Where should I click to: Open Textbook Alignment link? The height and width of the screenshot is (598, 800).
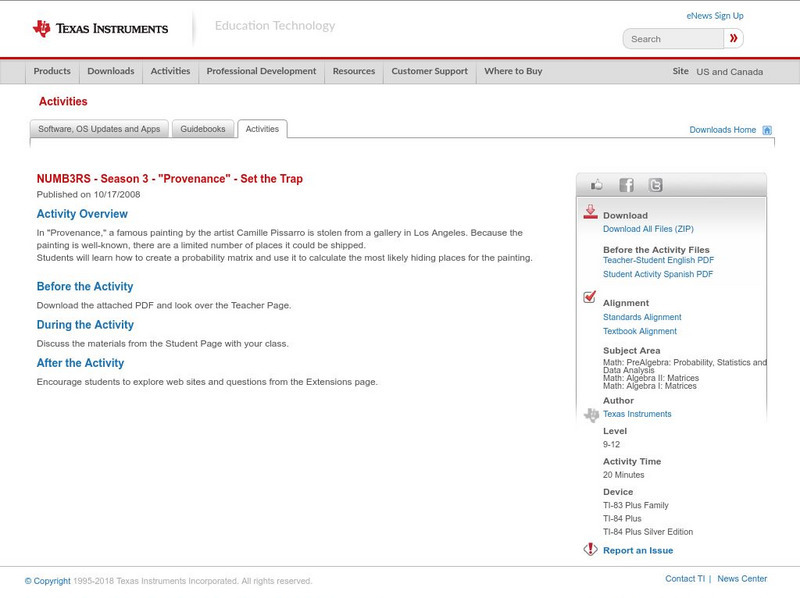[x=640, y=331]
